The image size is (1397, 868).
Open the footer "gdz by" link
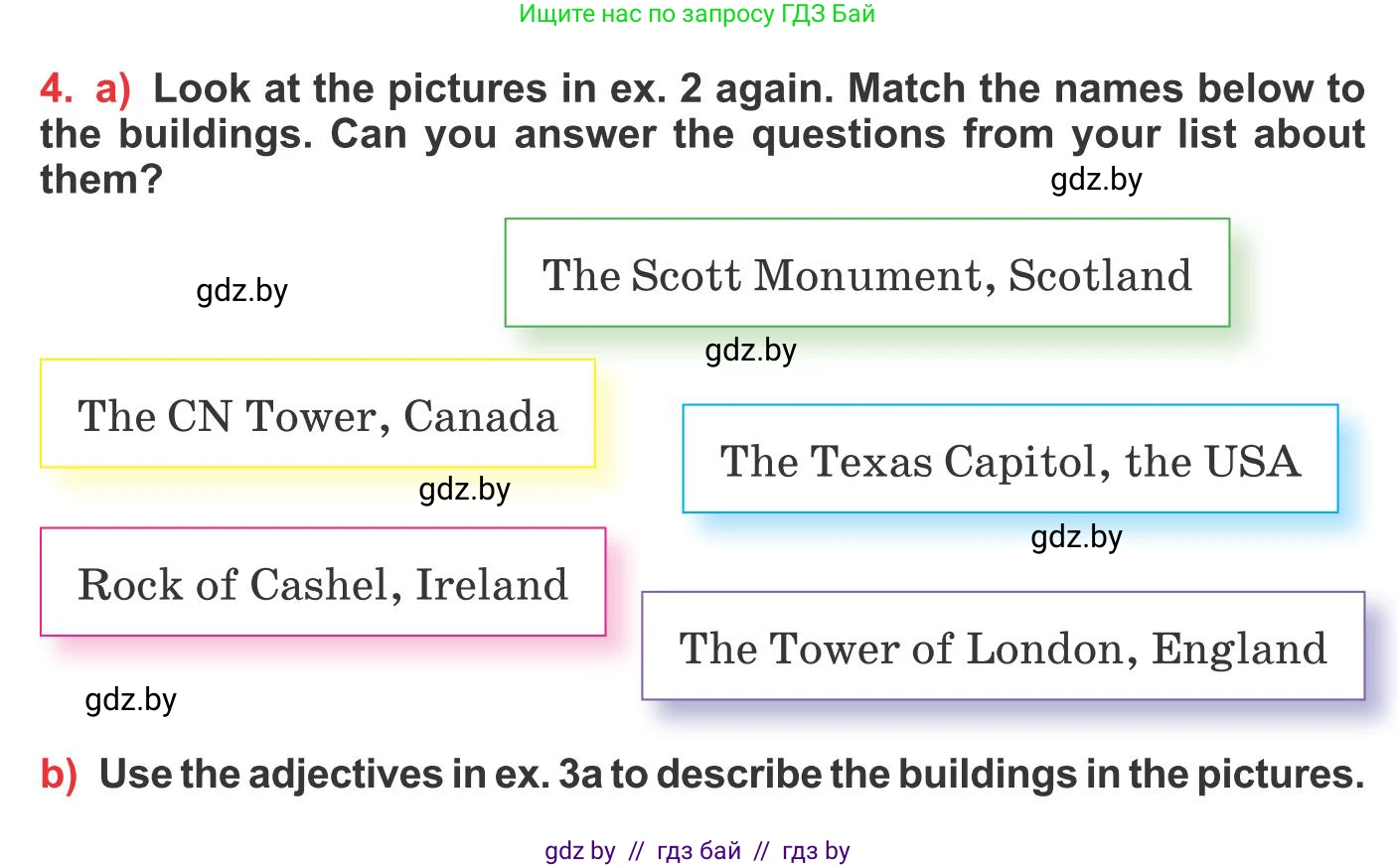point(580,851)
